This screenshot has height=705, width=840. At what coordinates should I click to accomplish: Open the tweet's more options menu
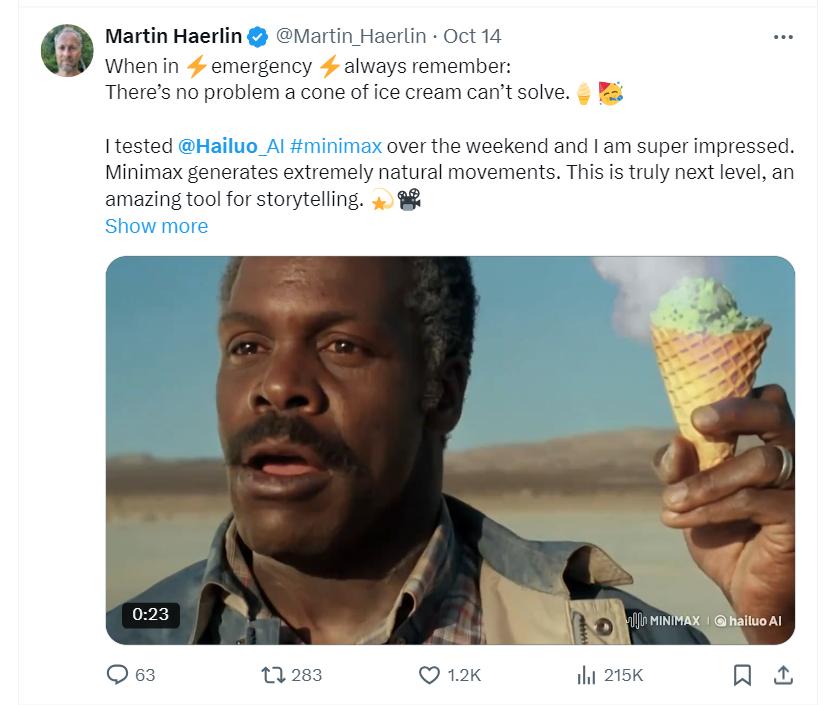[783, 37]
